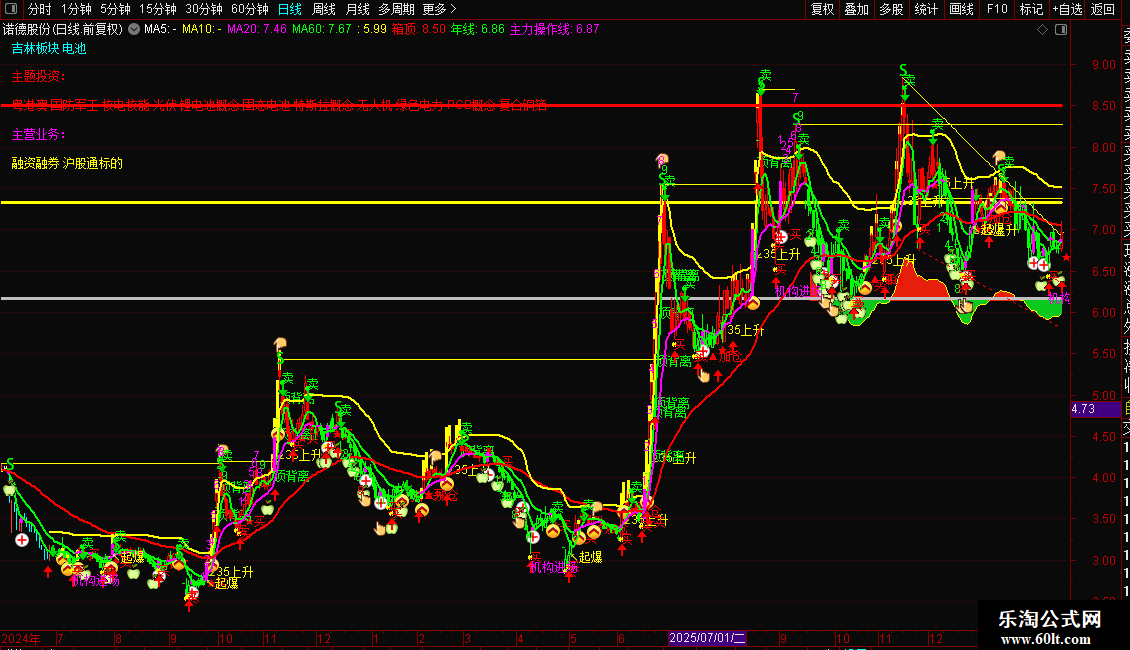Viewport: 1130px width, 650px height.
Task: Click the MA60: 7.67 indicator label
Action: tap(321, 30)
